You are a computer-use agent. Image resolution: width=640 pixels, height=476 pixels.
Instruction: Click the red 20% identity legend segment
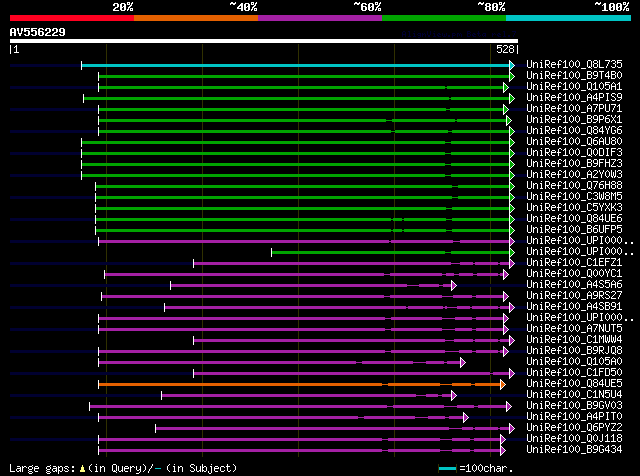pyautogui.click(x=72, y=18)
